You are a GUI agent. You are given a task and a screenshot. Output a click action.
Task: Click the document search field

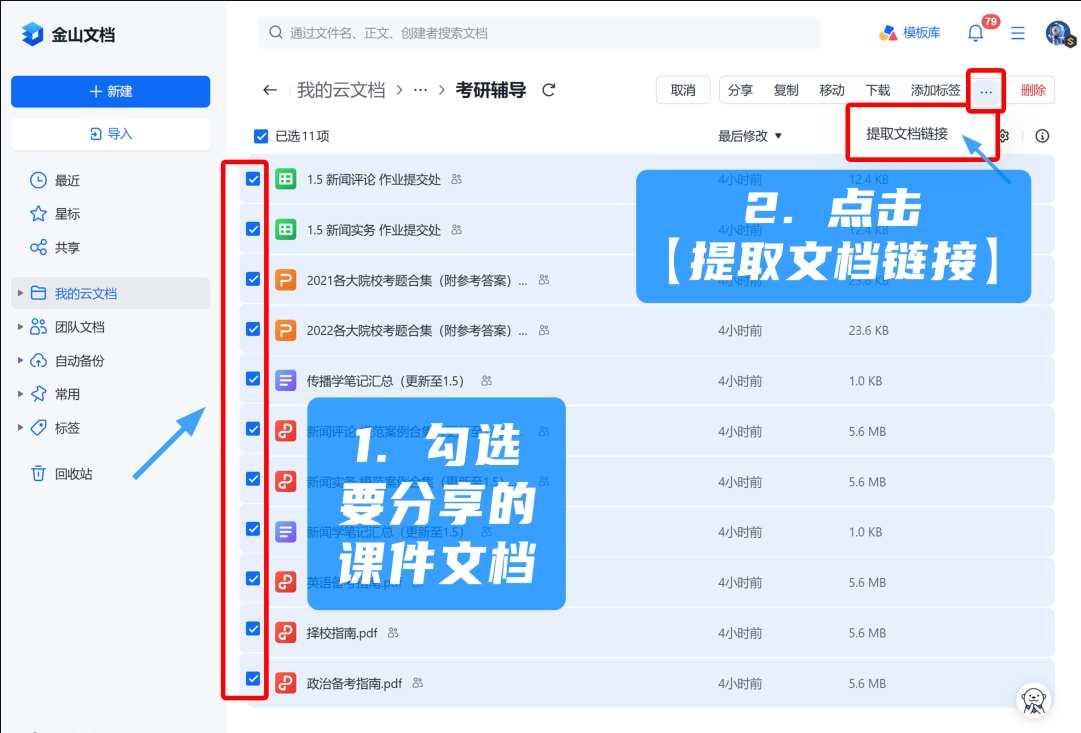540,33
